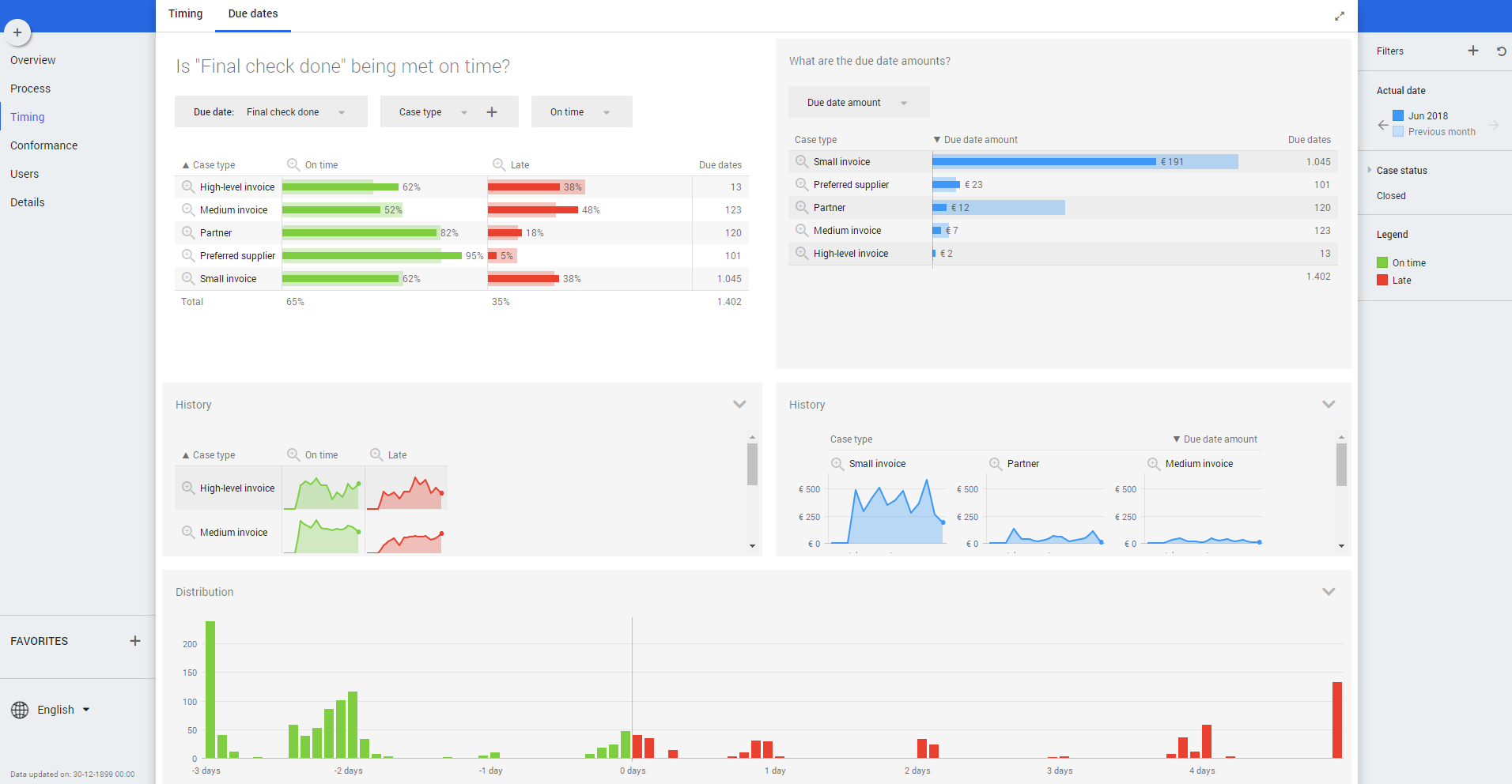The width and height of the screenshot is (1512, 784).
Task: Click magnifier icon beside Late column header
Action: coord(499,165)
